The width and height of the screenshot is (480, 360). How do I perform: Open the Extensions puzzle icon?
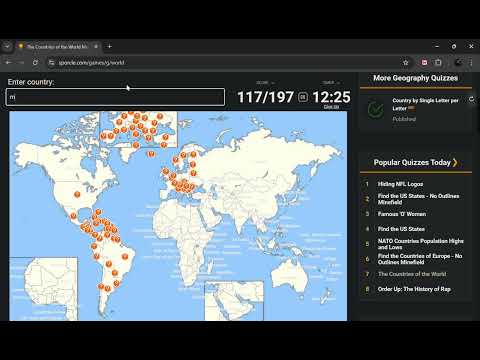(438, 62)
